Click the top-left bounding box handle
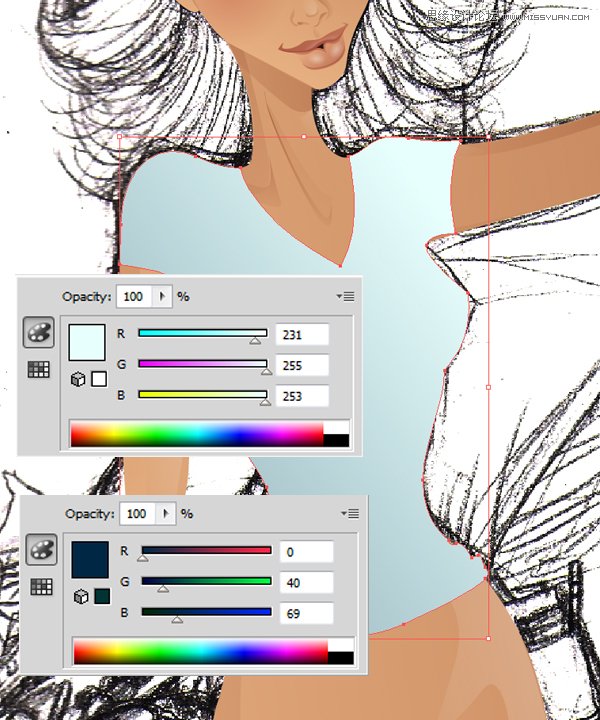The height and width of the screenshot is (720, 600). coord(120,136)
